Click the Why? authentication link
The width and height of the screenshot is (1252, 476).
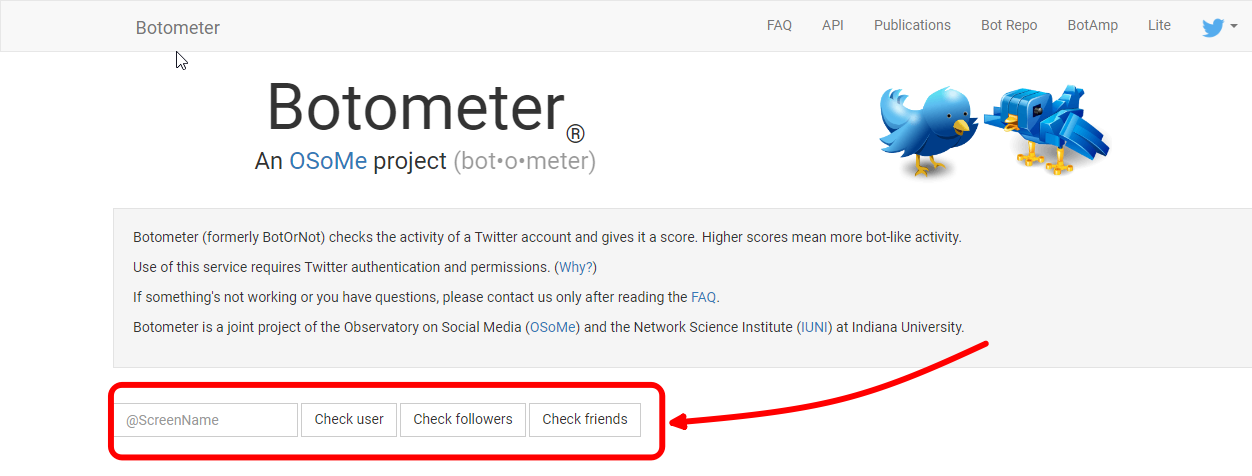[x=576, y=267]
